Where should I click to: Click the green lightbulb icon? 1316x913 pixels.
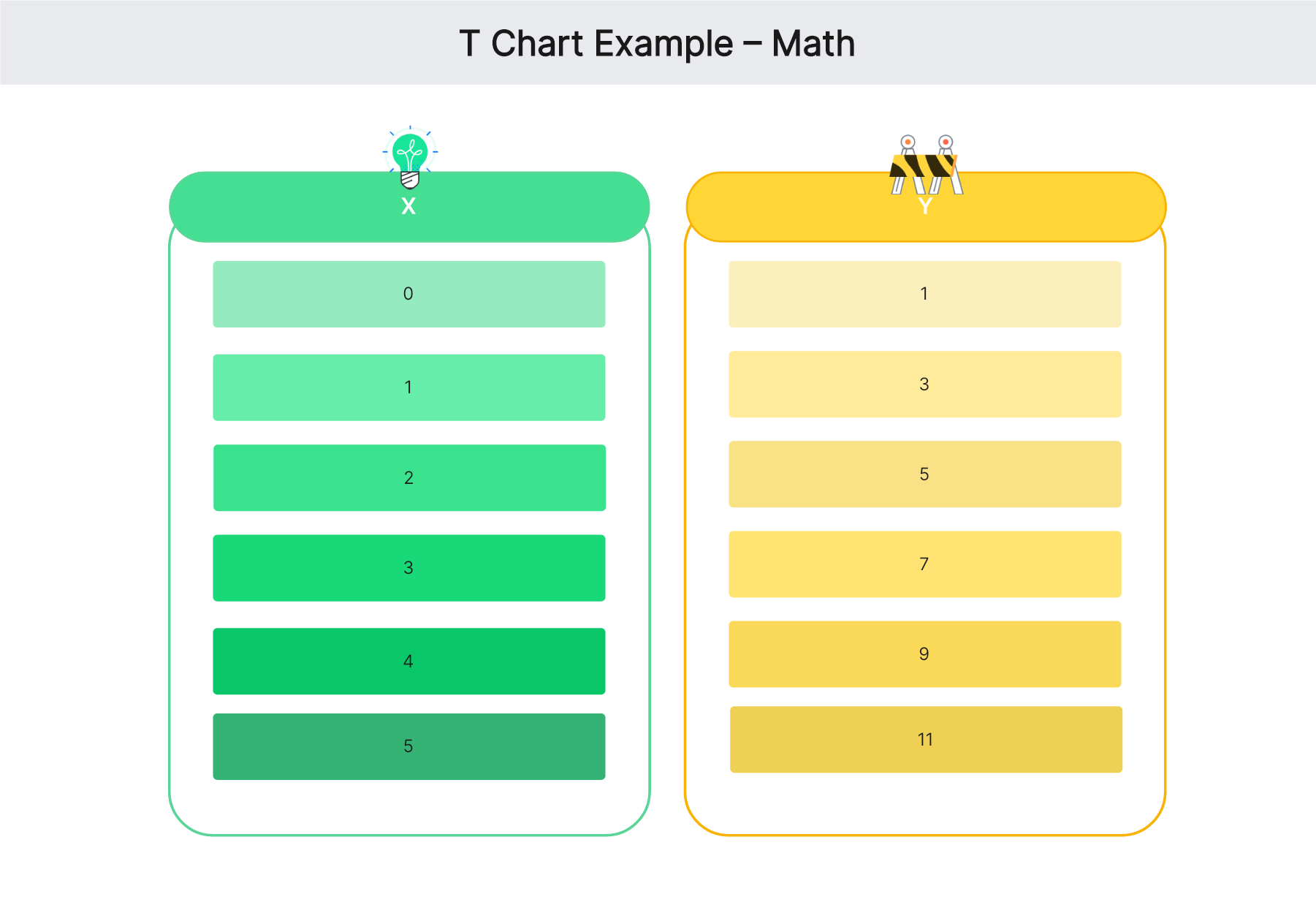pyautogui.click(x=410, y=156)
